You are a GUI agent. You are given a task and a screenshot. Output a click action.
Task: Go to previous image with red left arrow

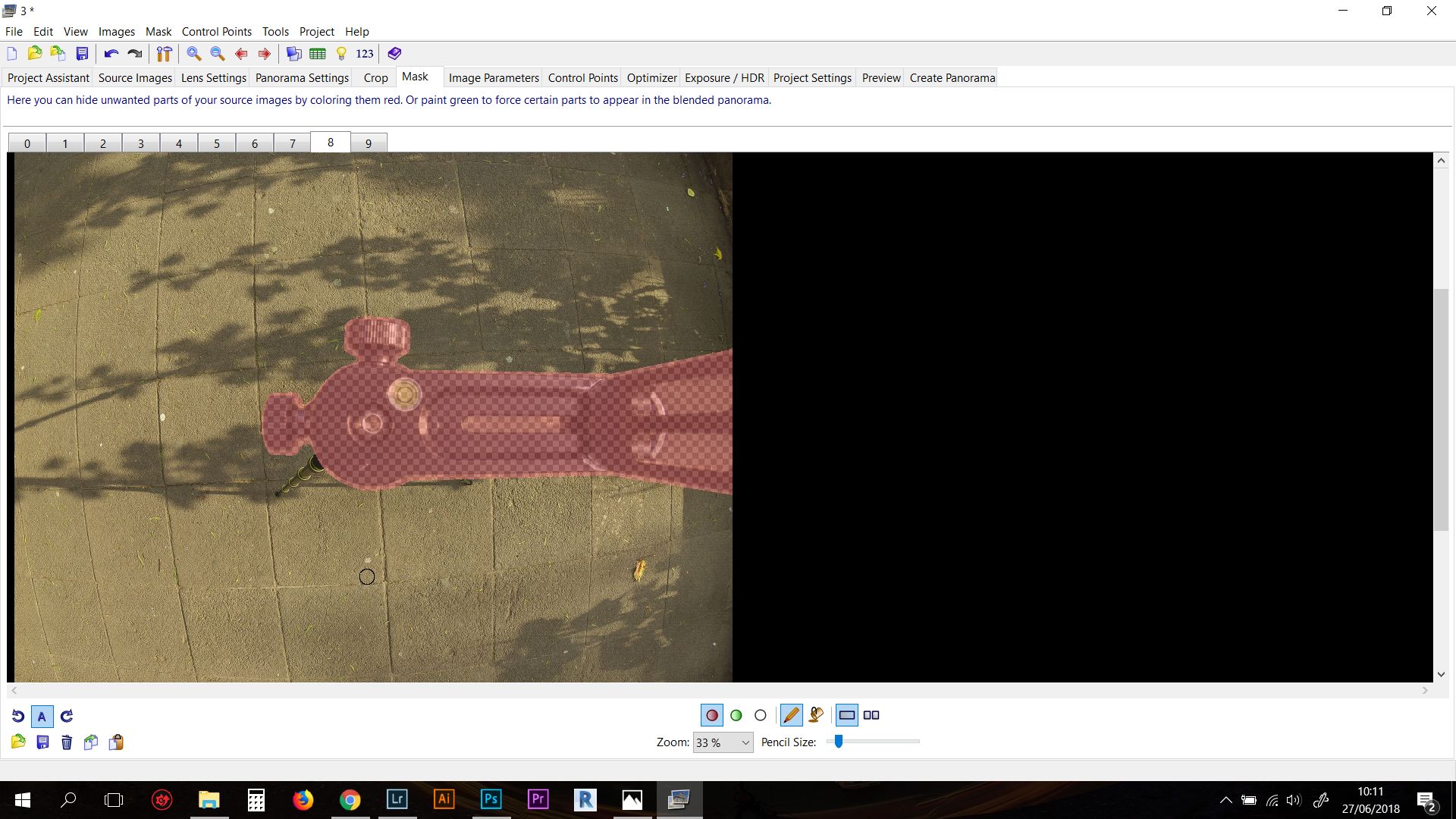tap(241, 53)
